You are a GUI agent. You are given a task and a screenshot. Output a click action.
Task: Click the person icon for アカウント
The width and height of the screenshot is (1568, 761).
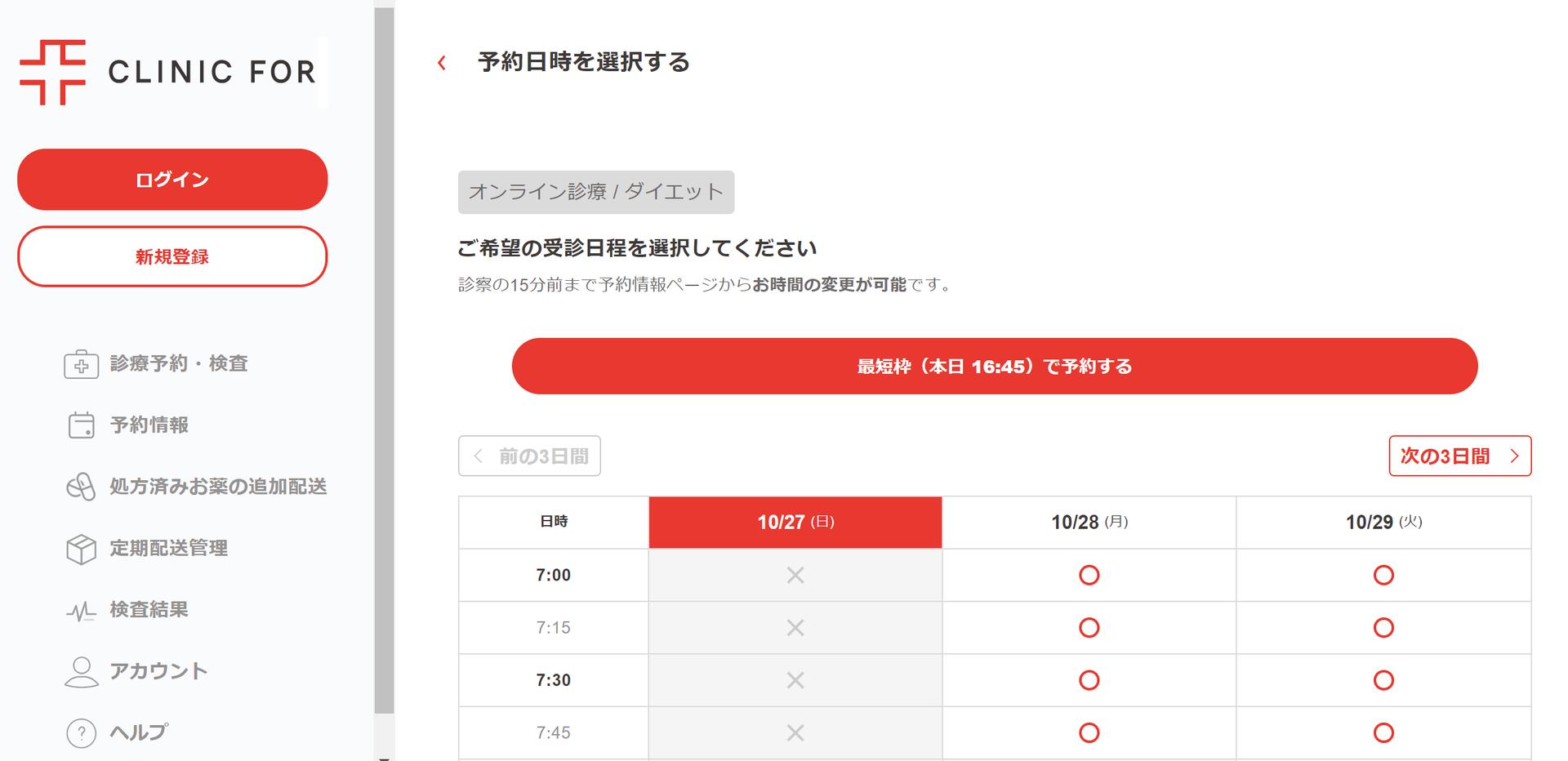click(81, 672)
